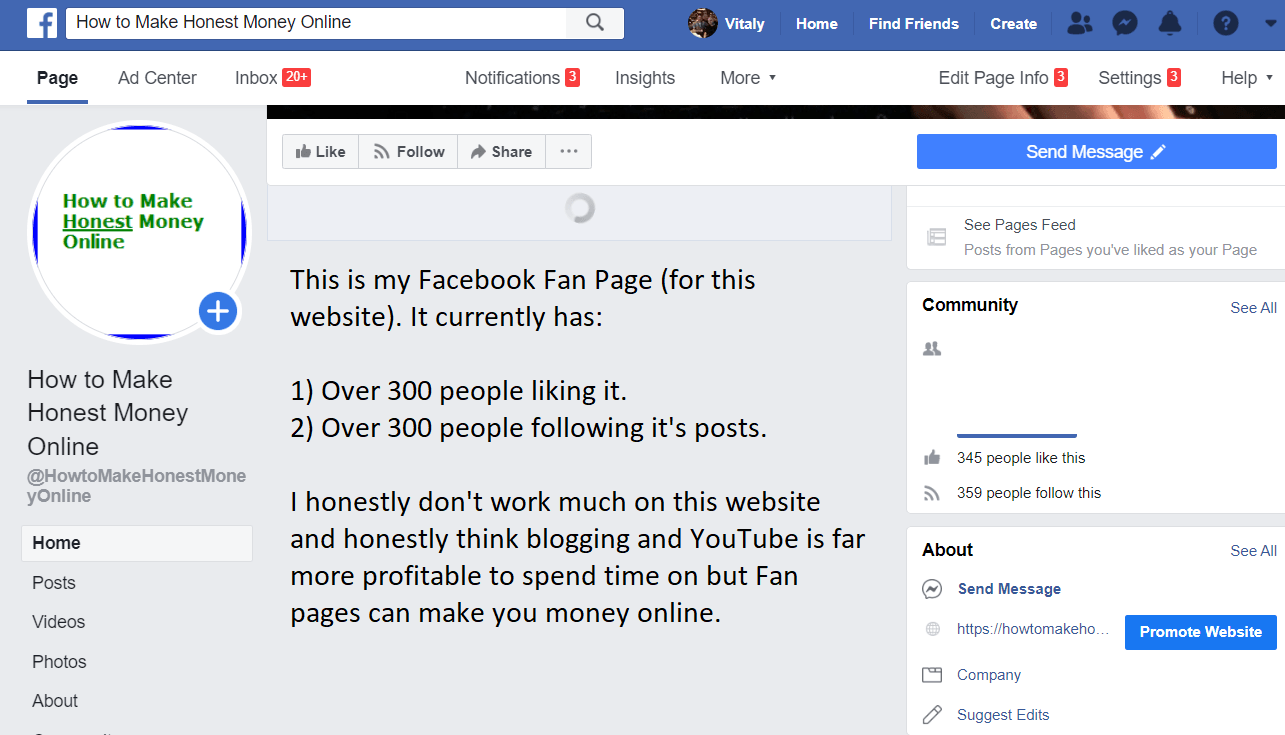Image resolution: width=1285 pixels, height=735 pixels.
Task: Open the friend requests icon
Action: click(x=1080, y=23)
